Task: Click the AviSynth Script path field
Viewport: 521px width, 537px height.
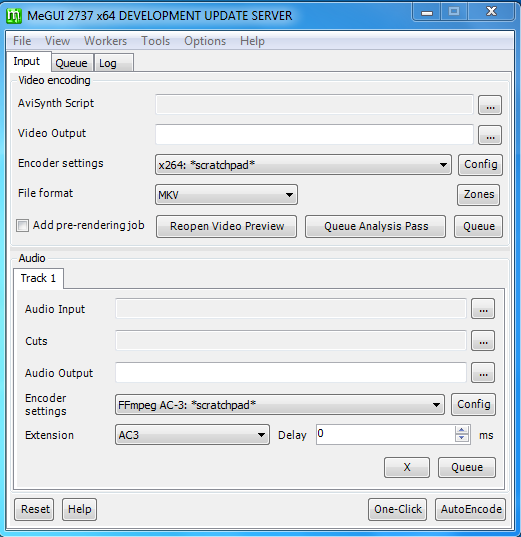Action: pos(314,105)
